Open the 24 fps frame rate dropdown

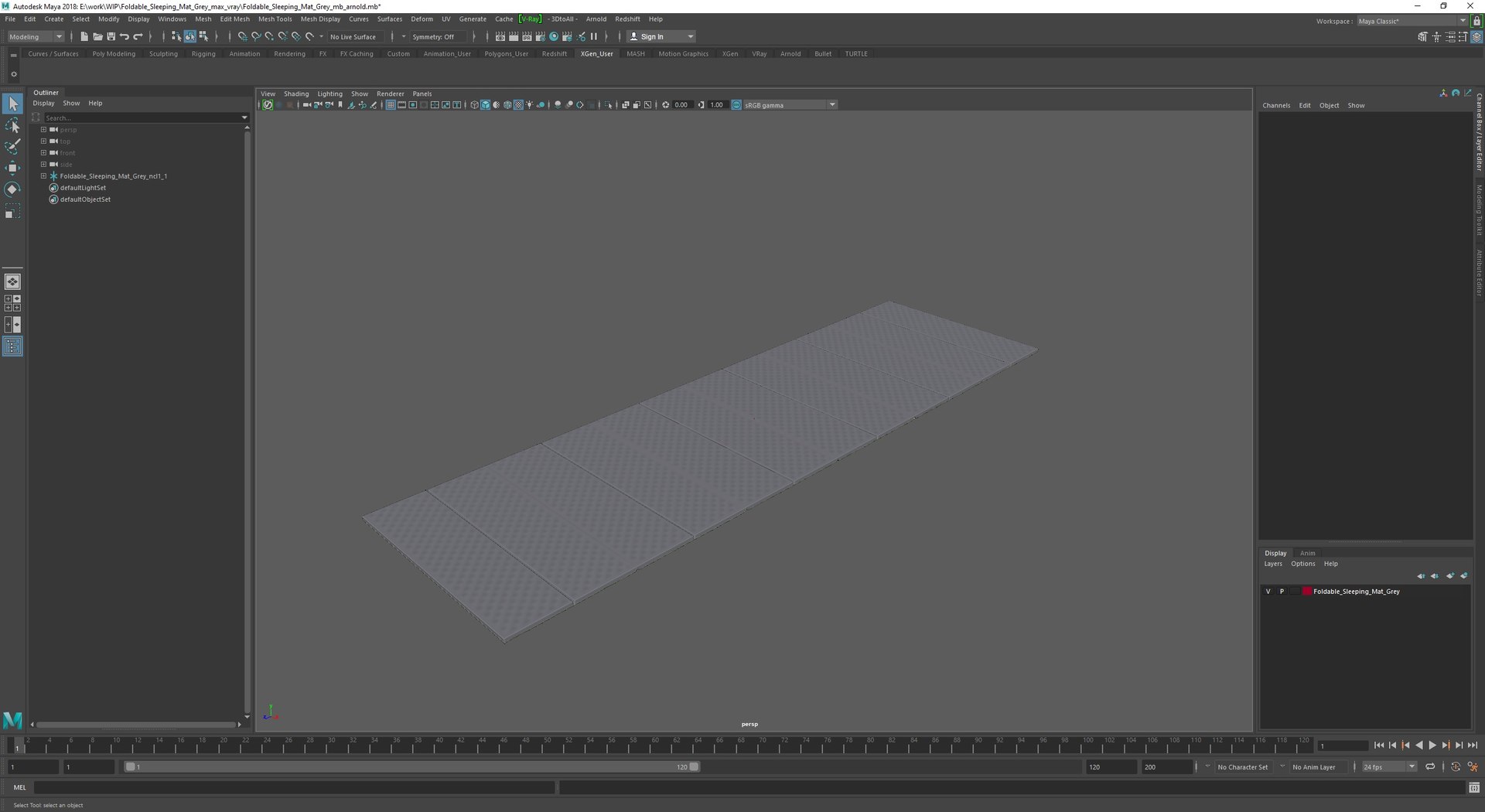pyautogui.click(x=1389, y=767)
